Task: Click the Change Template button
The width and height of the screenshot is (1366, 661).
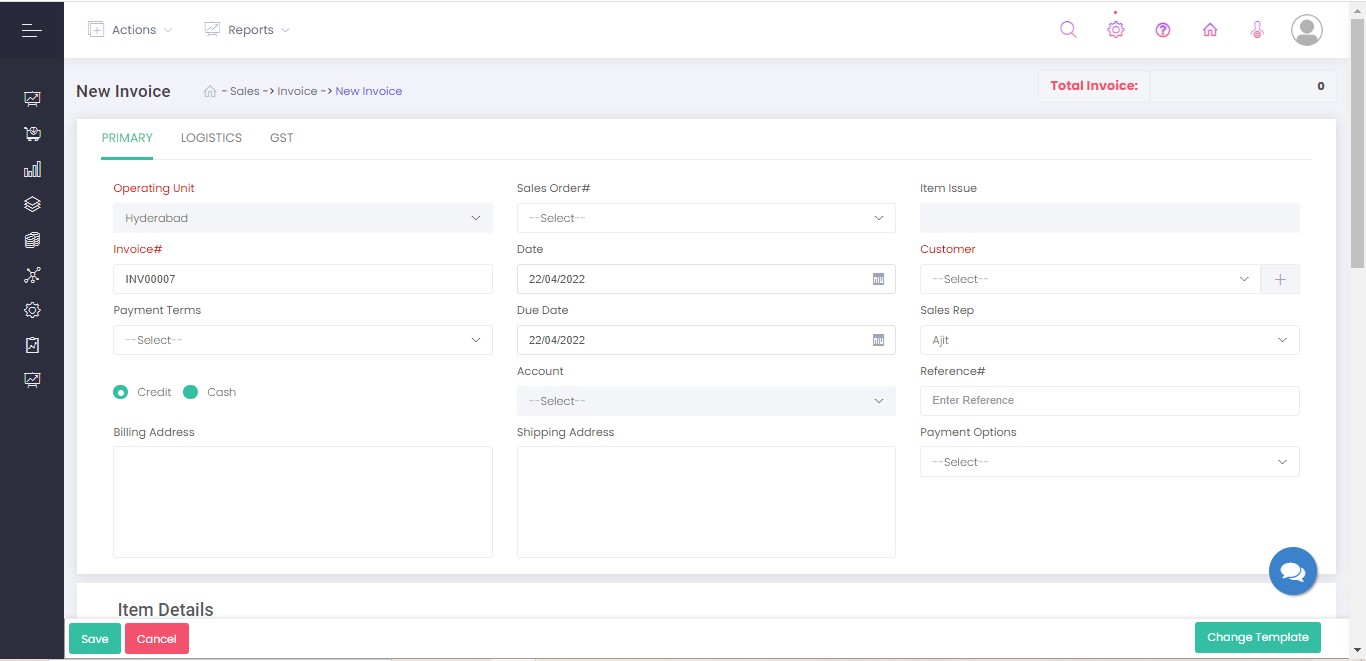Action: pos(1257,637)
